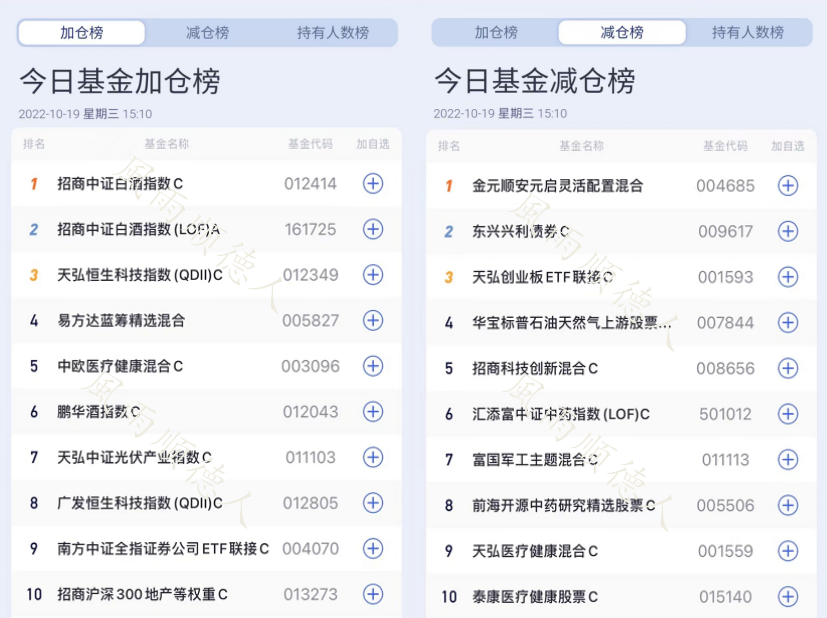Add 天弘恒生科技指数(QDII)C to watchlist

[x=373, y=275]
